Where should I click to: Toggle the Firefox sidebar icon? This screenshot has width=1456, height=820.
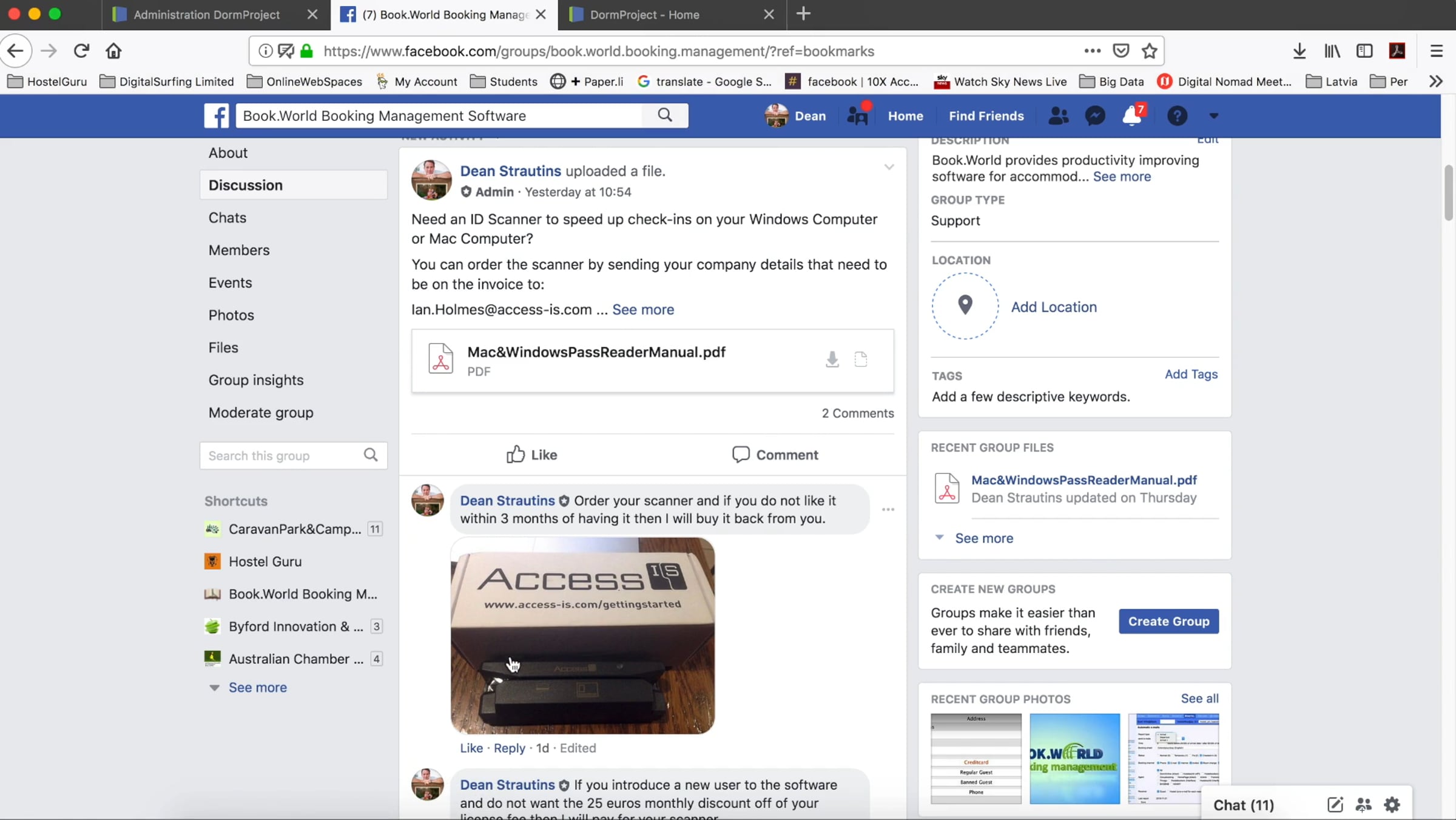1364,51
